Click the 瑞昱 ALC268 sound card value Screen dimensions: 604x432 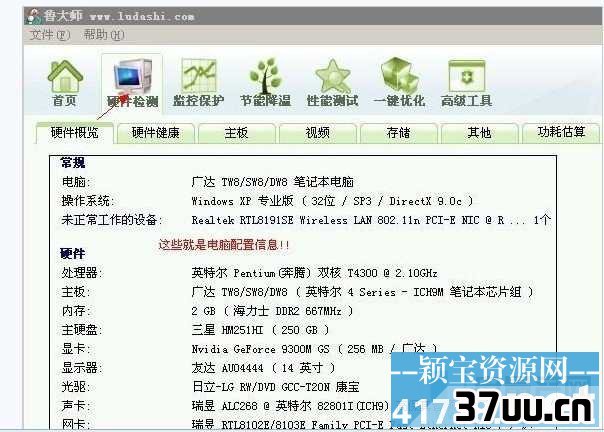coord(291,406)
